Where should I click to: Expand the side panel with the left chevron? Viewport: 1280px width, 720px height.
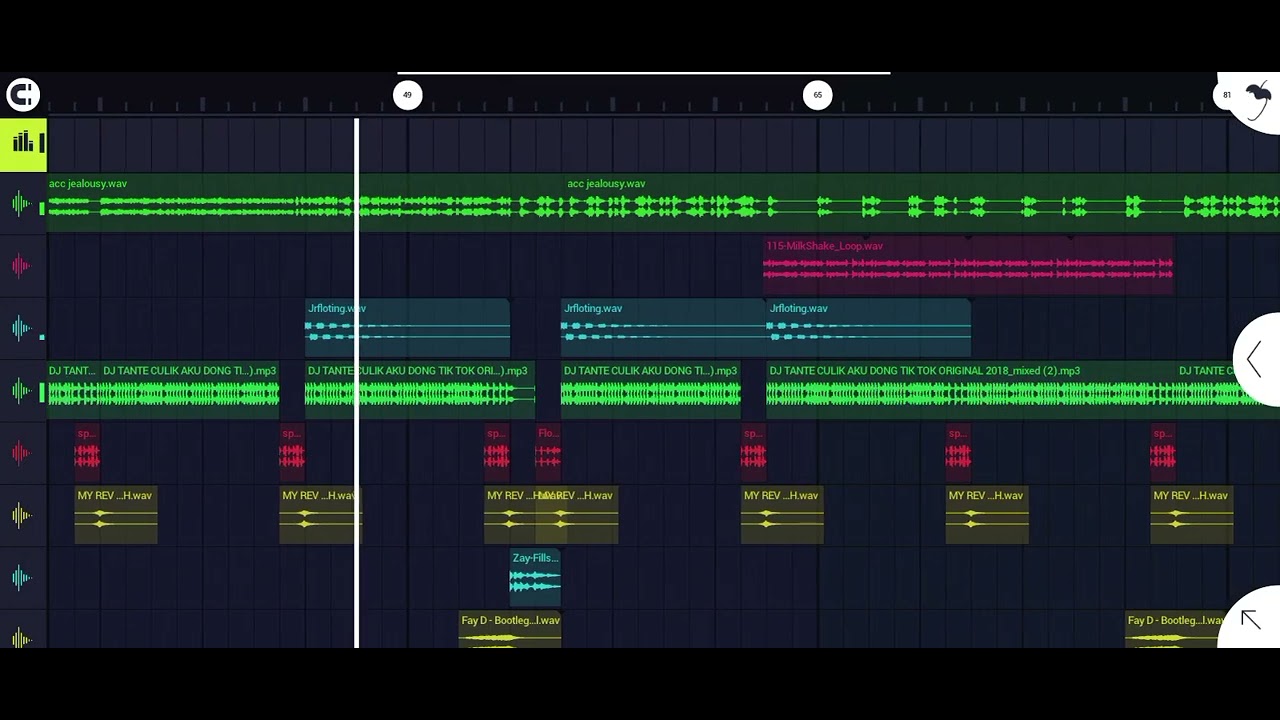pyautogui.click(x=1256, y=359)
